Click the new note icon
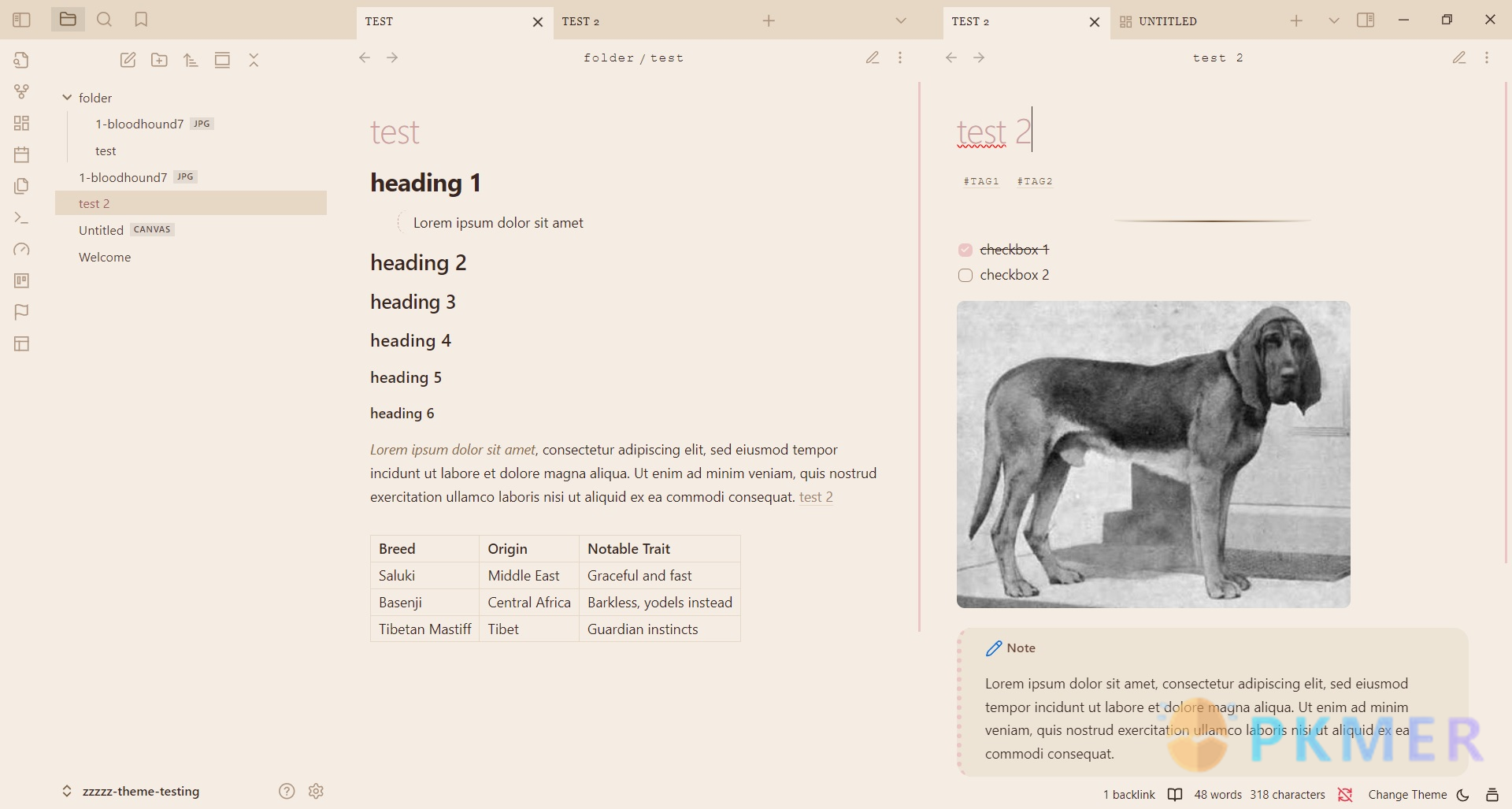 128,60
